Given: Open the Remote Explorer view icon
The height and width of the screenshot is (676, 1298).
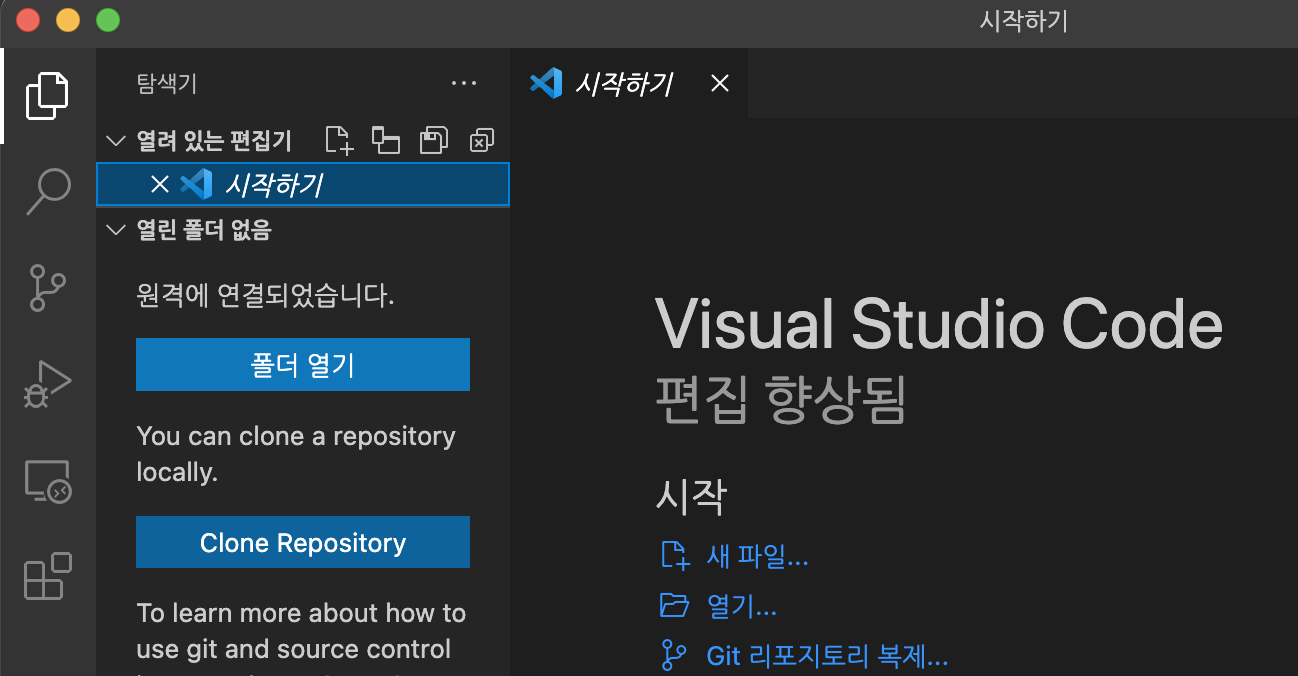Looking at the screenshot, I should (47, 481).
